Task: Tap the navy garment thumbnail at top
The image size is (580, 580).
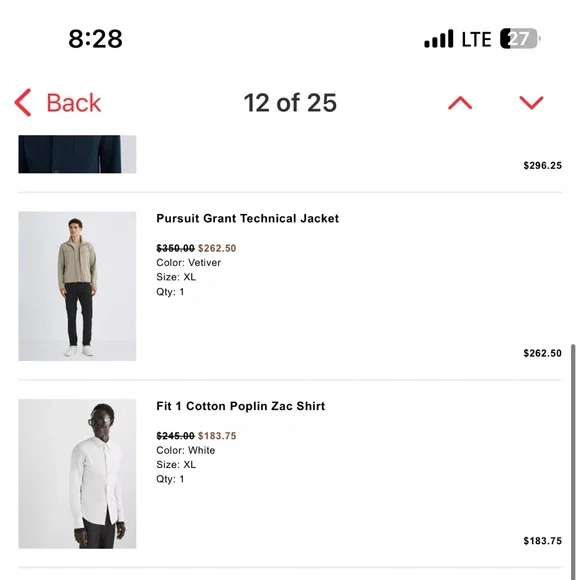Action: [77, 154]
